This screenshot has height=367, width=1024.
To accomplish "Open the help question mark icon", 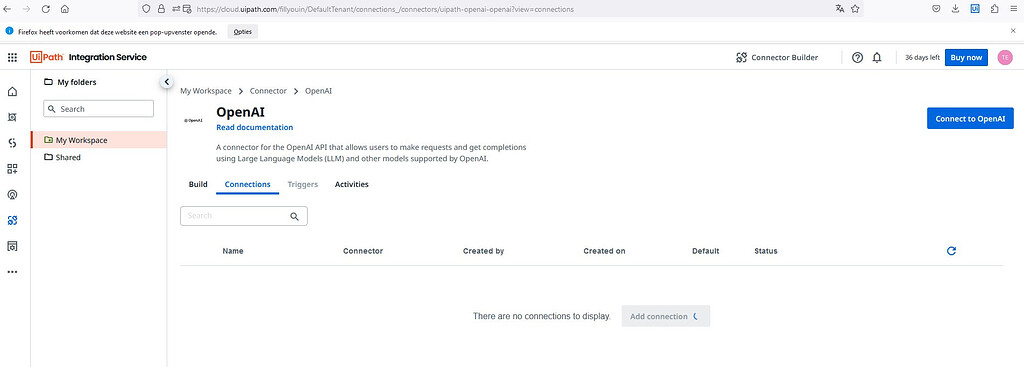I will coord(857,57).
